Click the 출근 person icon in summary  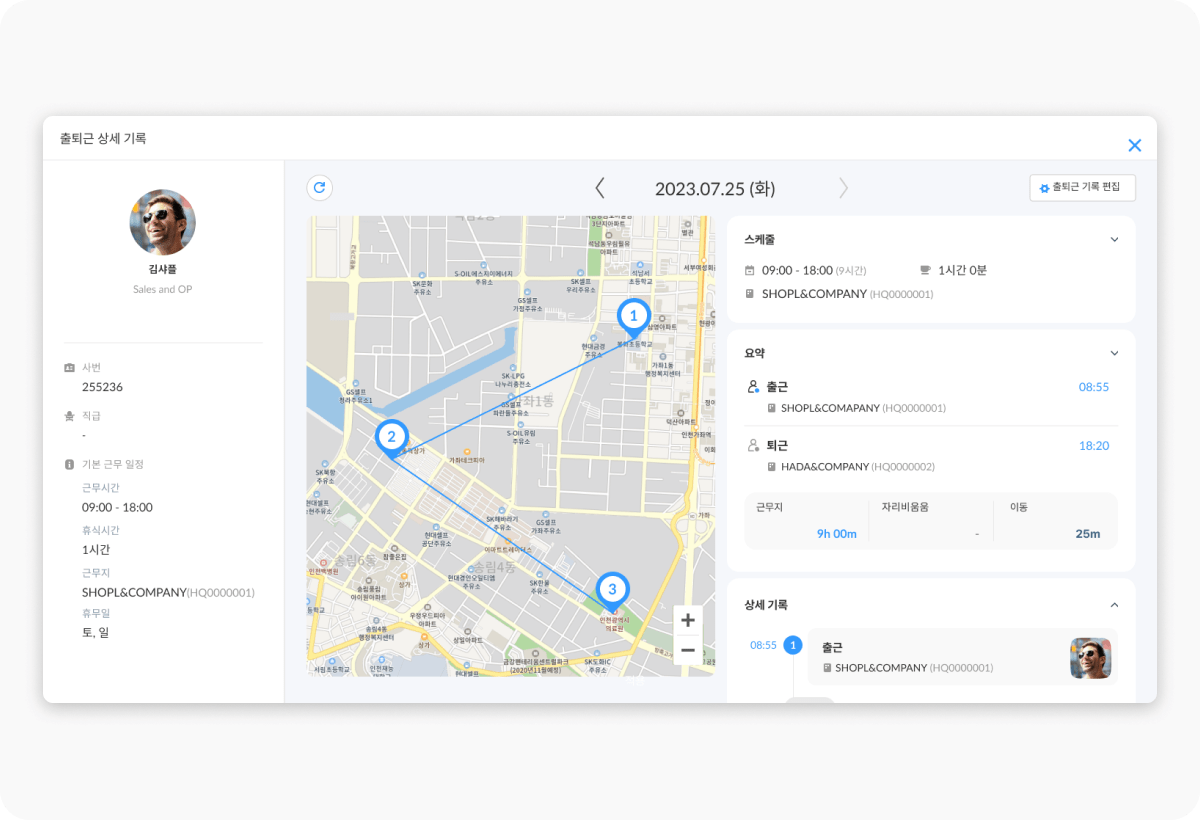(x=753, y=386)
